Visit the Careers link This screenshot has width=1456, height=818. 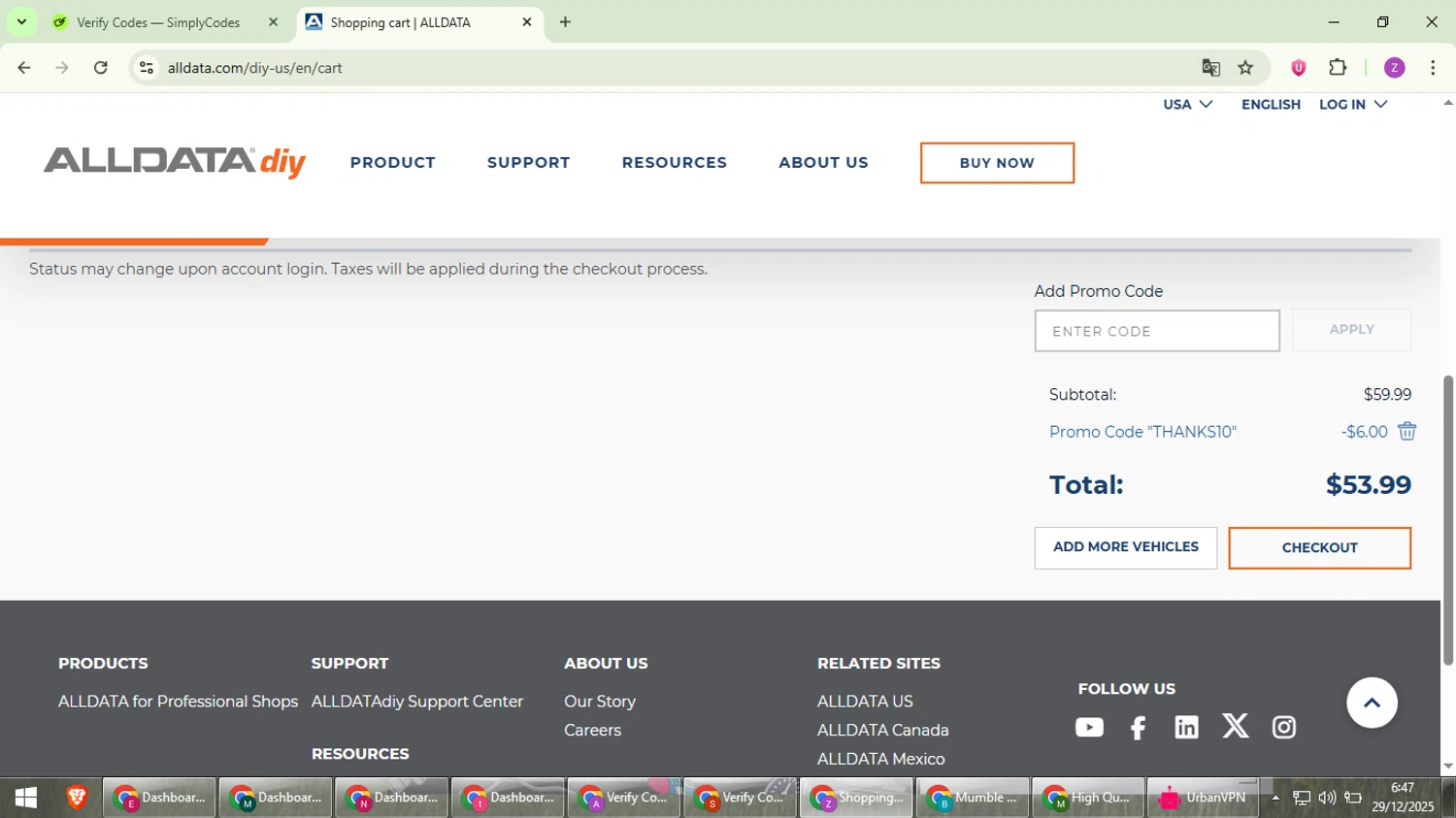point(592,730)
